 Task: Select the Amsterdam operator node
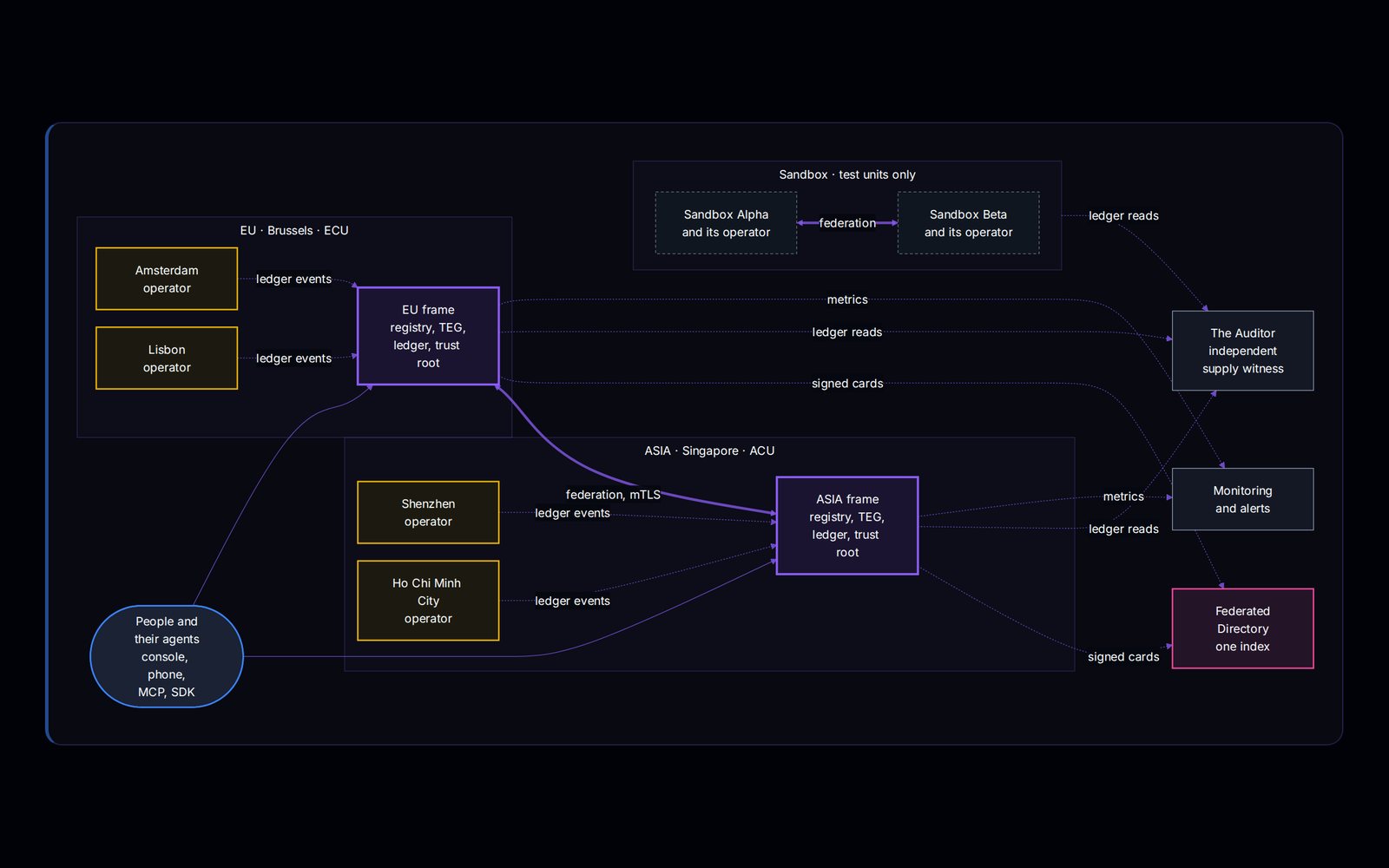coord(167,279)
